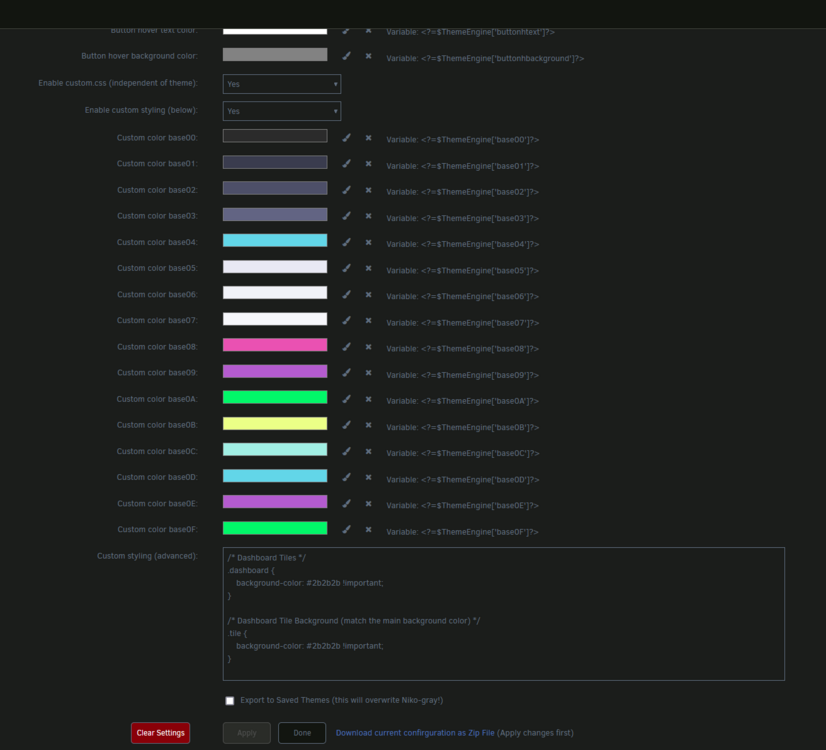Click the 'Custom color base0A:' label
The image size is (826, 750).
pyautogui.click(x=157, y=399)
